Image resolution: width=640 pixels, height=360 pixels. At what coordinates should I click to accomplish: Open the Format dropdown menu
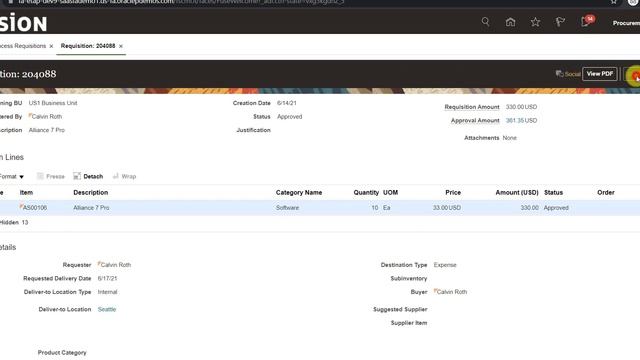click(x=12, y=176)
